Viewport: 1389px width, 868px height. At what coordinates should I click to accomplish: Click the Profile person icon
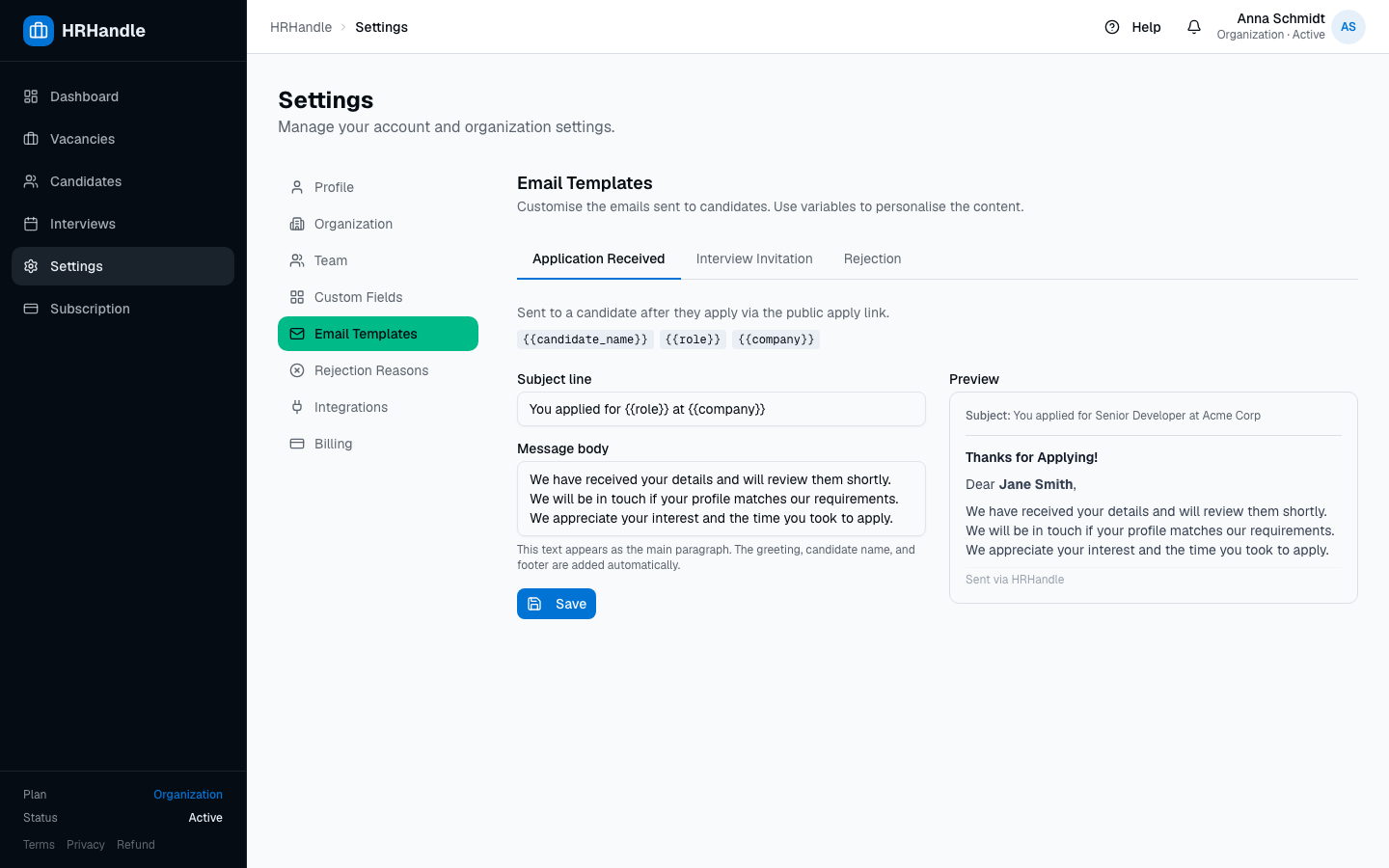coord(297,187)
